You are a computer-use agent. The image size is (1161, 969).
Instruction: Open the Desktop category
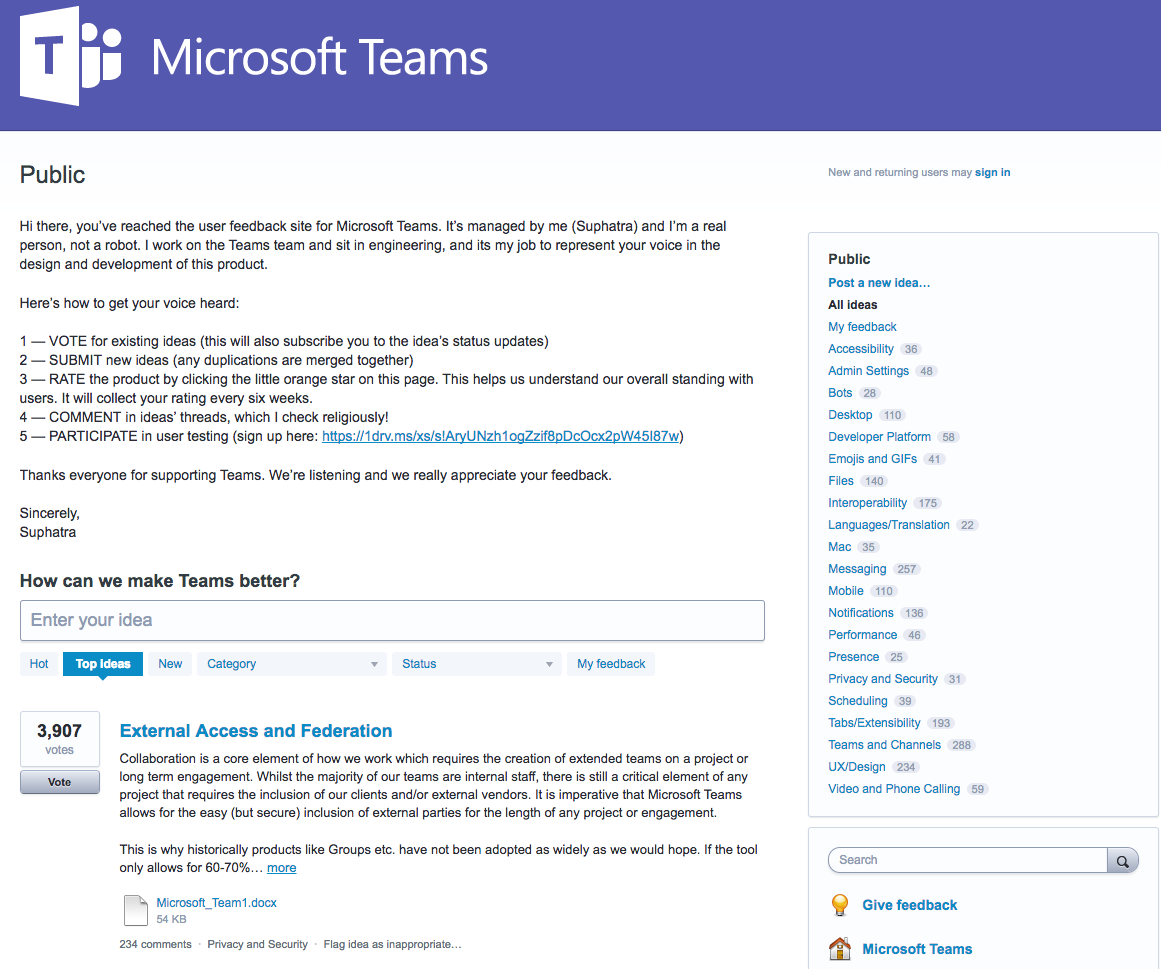coord(850,415)
